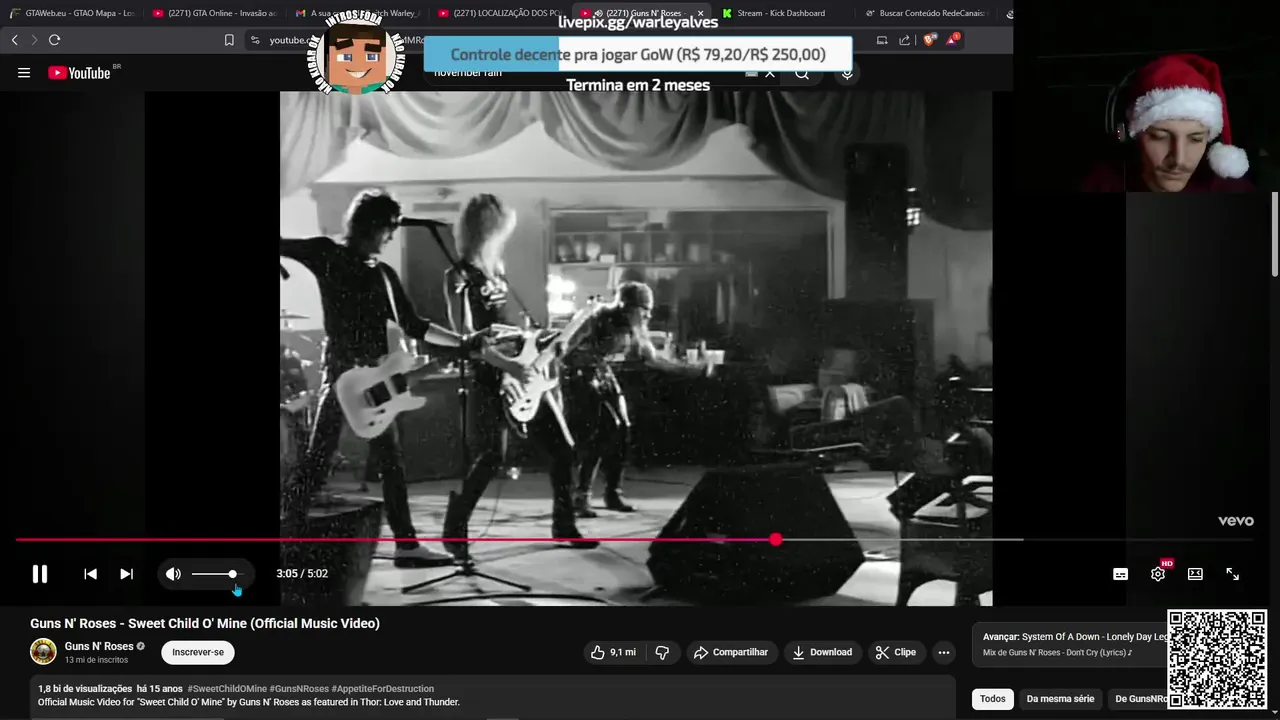This screenshot has height=720, width=1280.
Task: Like the video (9,1 mi)
Action: pos(613,652)
